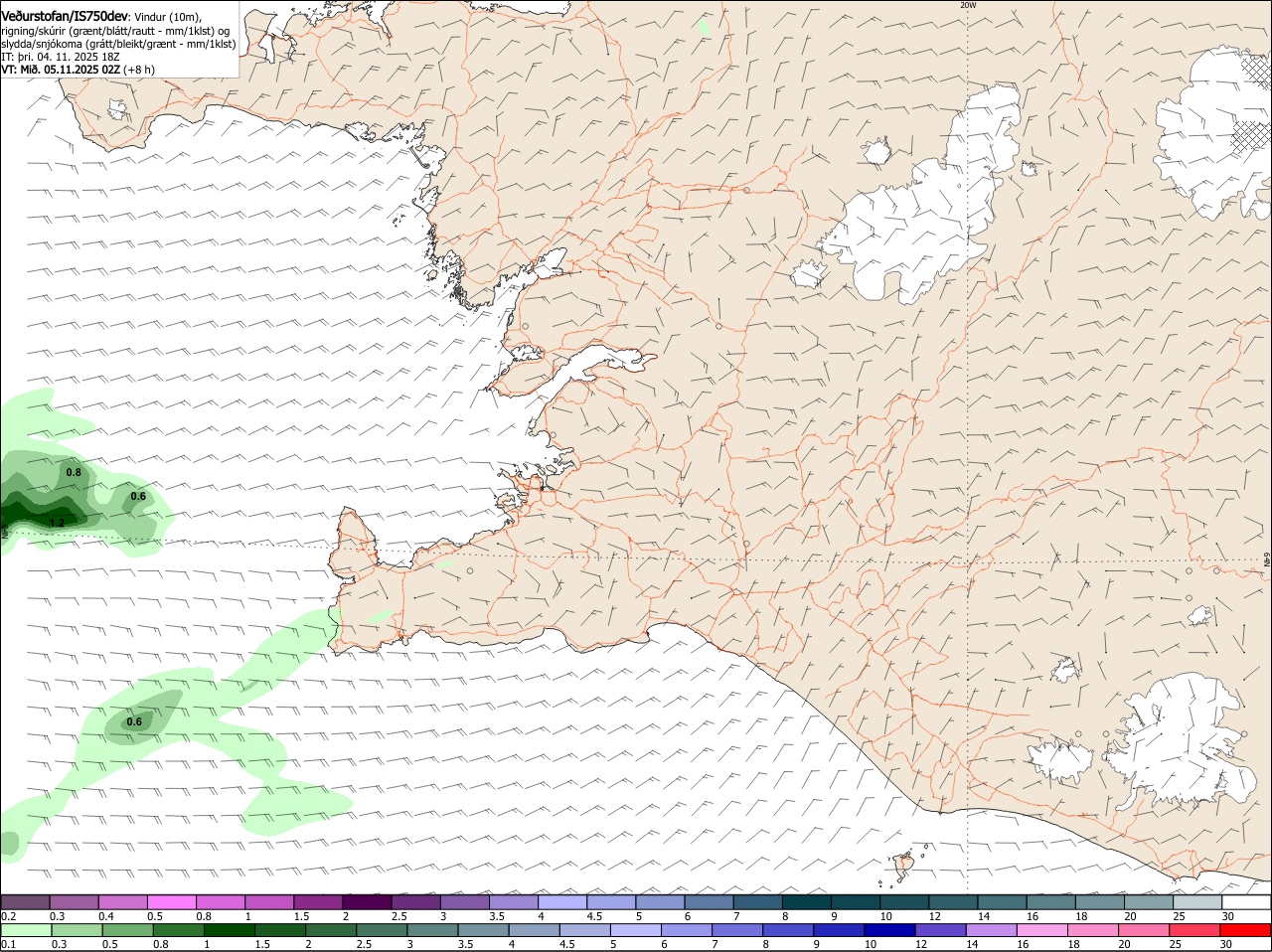Pick the 0.2 swatch on the snow scale
Viewport: 1272px width, 952px height.
point(25,902)
